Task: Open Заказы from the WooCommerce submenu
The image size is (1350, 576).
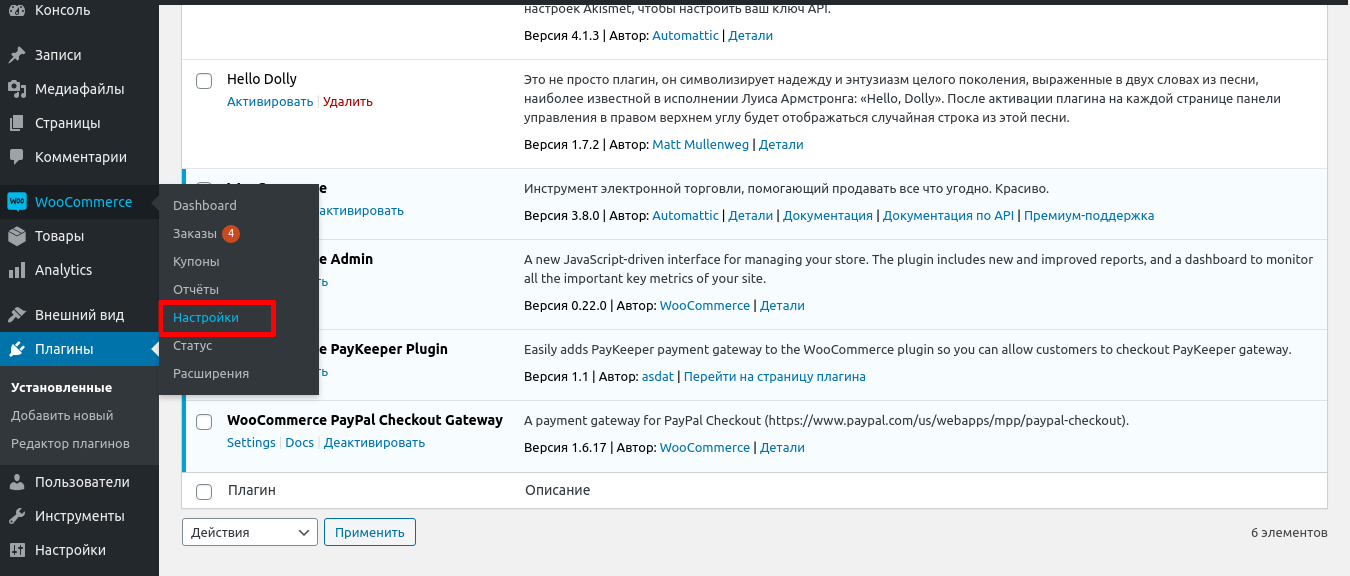Action: 194,234
